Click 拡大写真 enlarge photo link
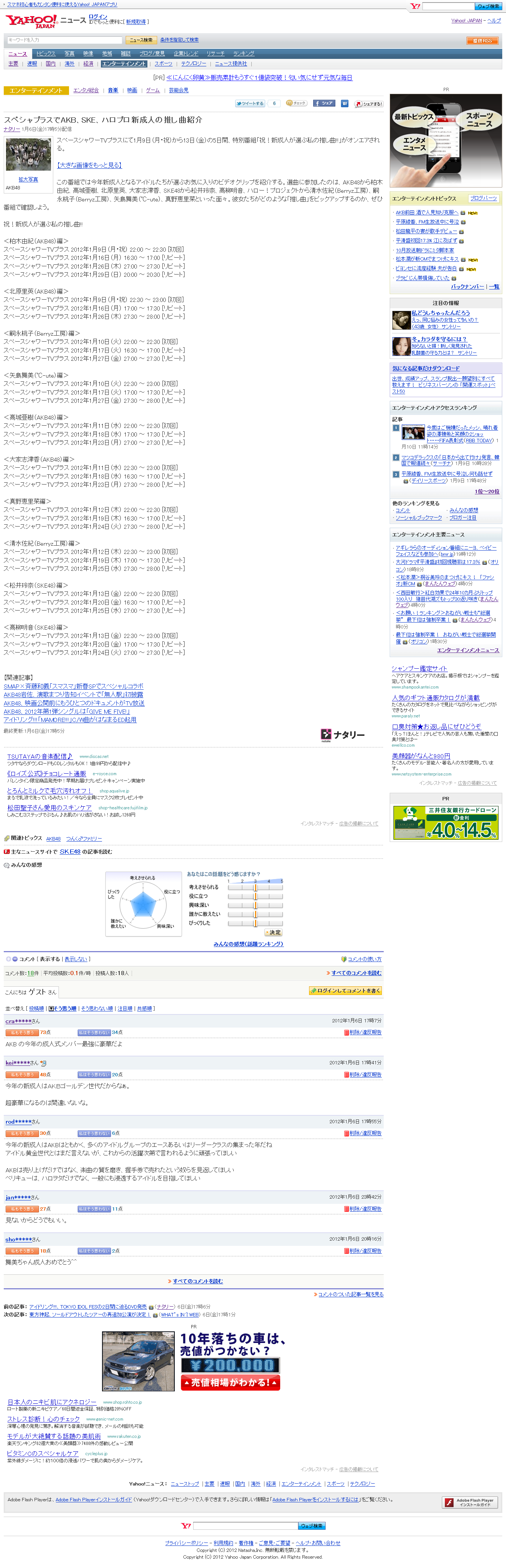 click(28, 180)
